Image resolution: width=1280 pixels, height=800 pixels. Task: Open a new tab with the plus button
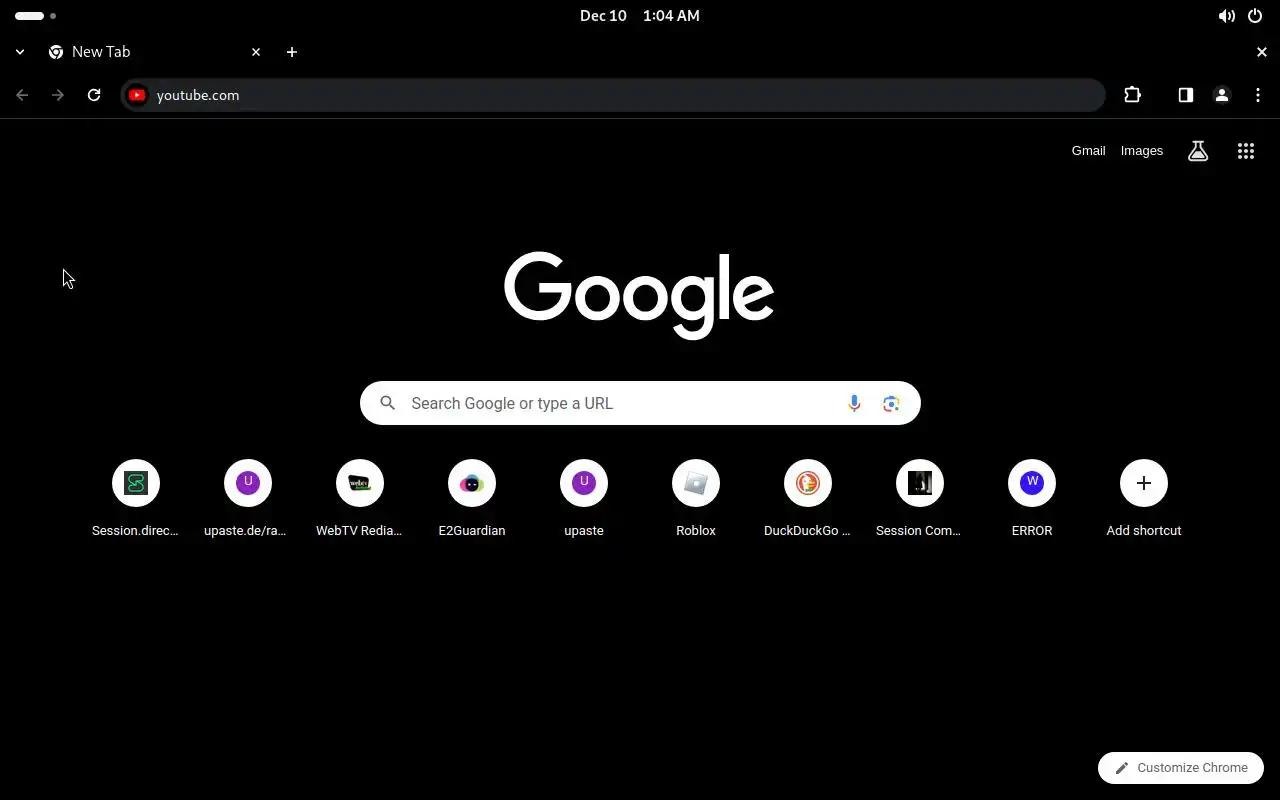(292, 52)
